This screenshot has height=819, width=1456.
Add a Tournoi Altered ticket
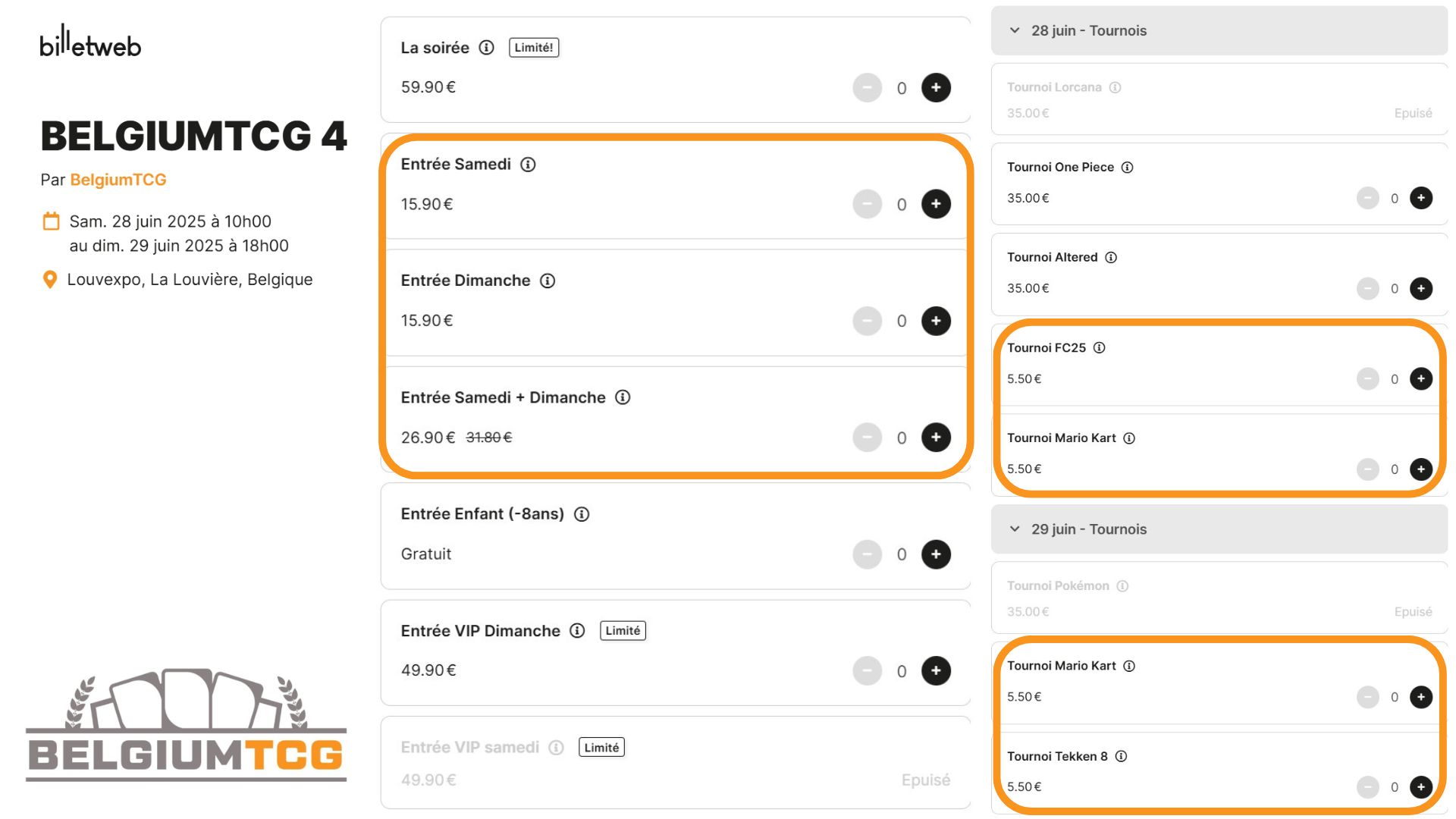[x=1421, y=288]
